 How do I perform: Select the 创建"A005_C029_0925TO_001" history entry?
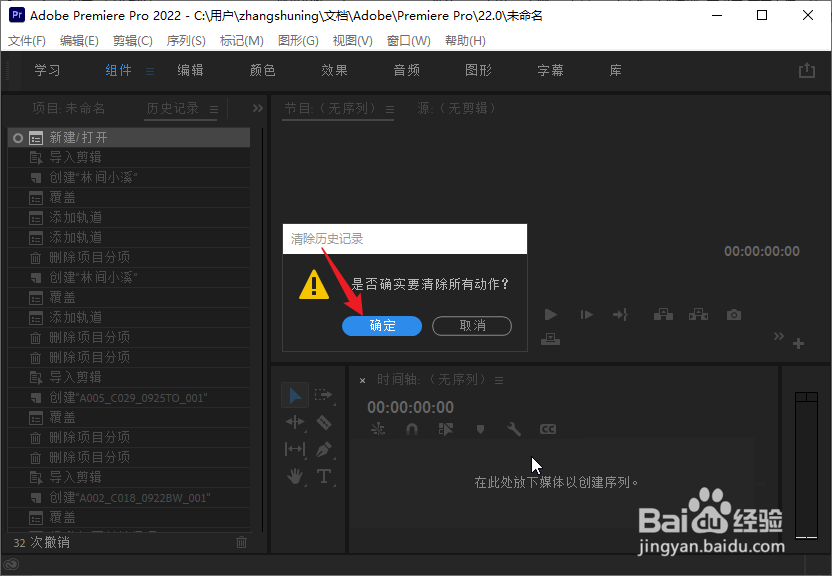(129, 398)
